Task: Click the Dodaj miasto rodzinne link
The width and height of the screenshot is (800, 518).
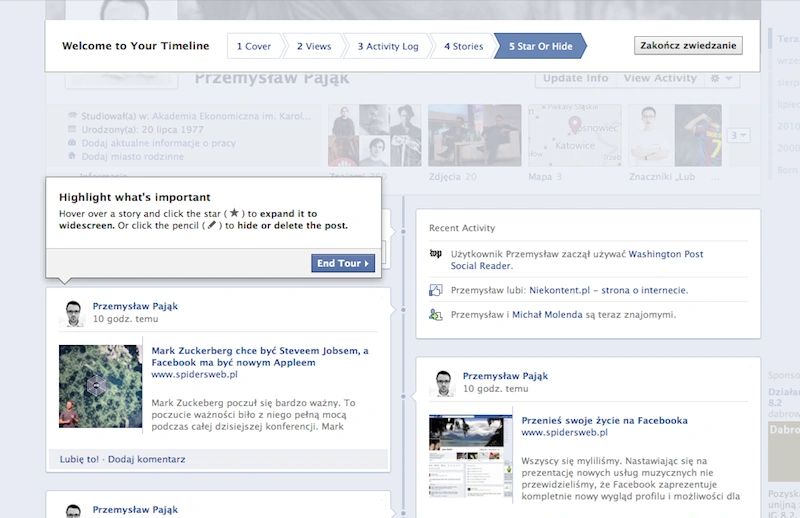Action: pyautogui.click(x=133, y=156)
